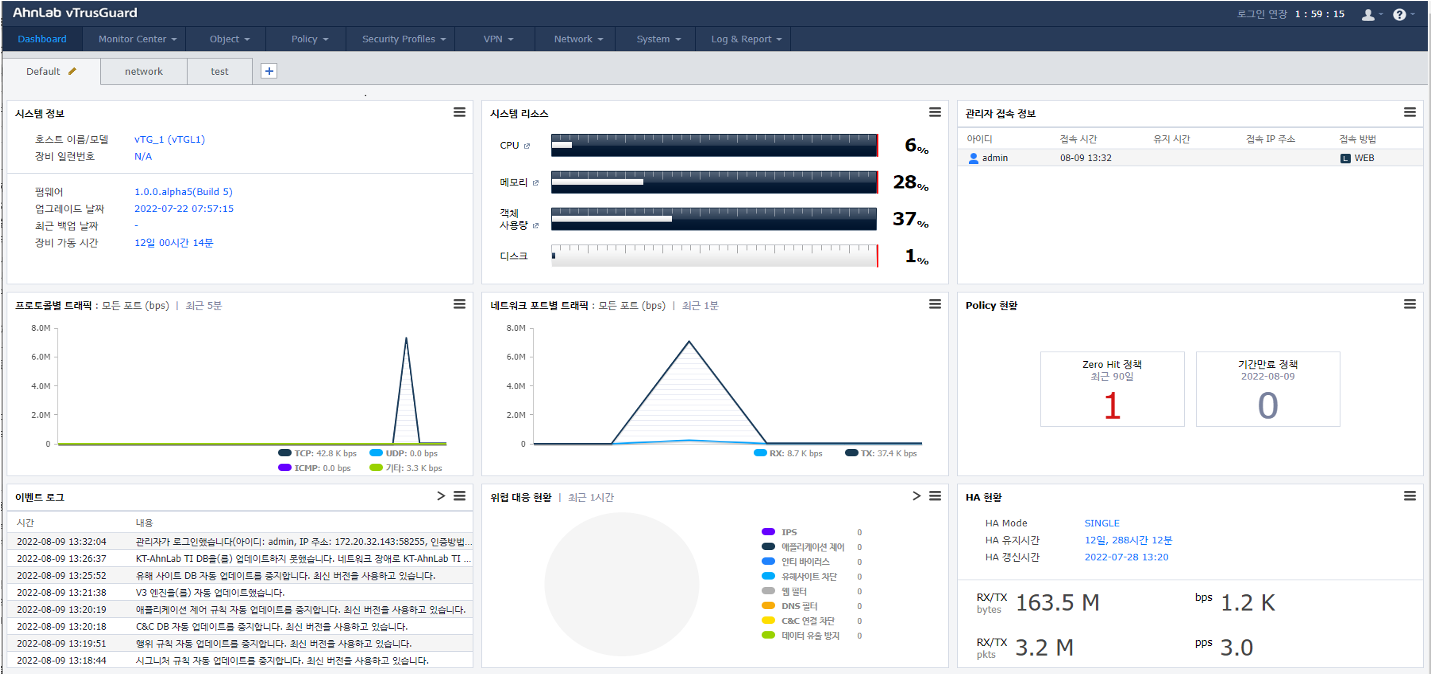Screen dimensions: 1432x674
Task: Click the disk usage bar
Action: (x=714, y=256)
